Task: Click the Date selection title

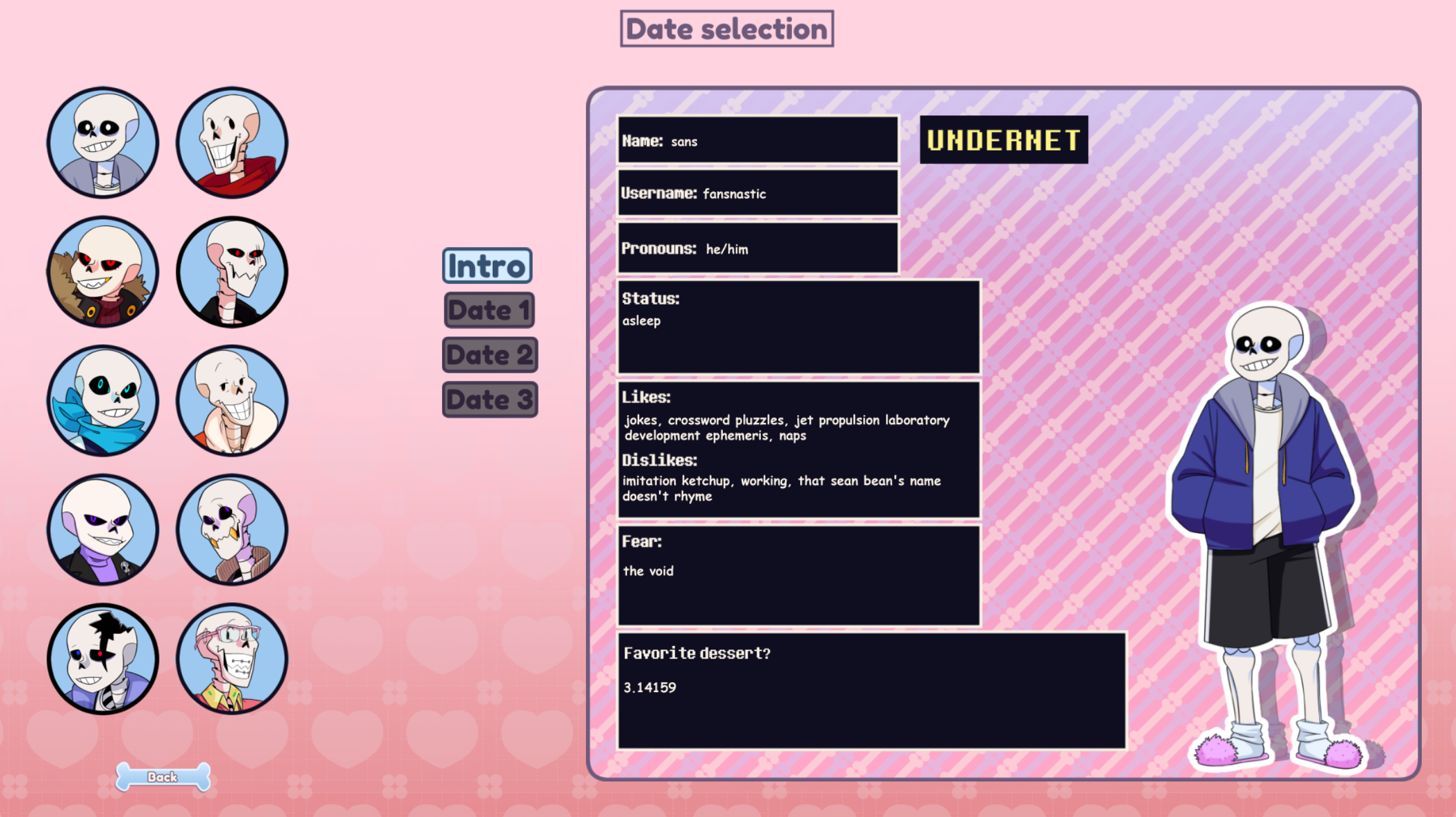Action: (727, 29)
